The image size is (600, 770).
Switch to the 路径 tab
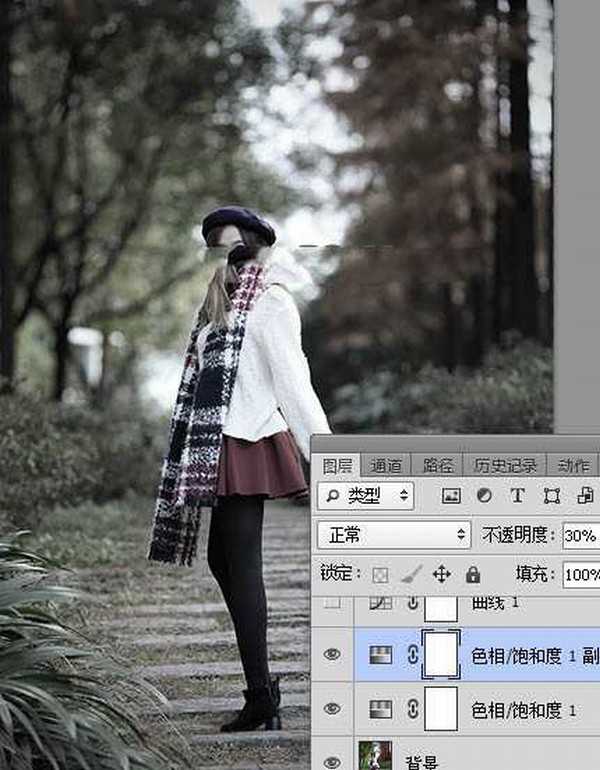point(438,465)
